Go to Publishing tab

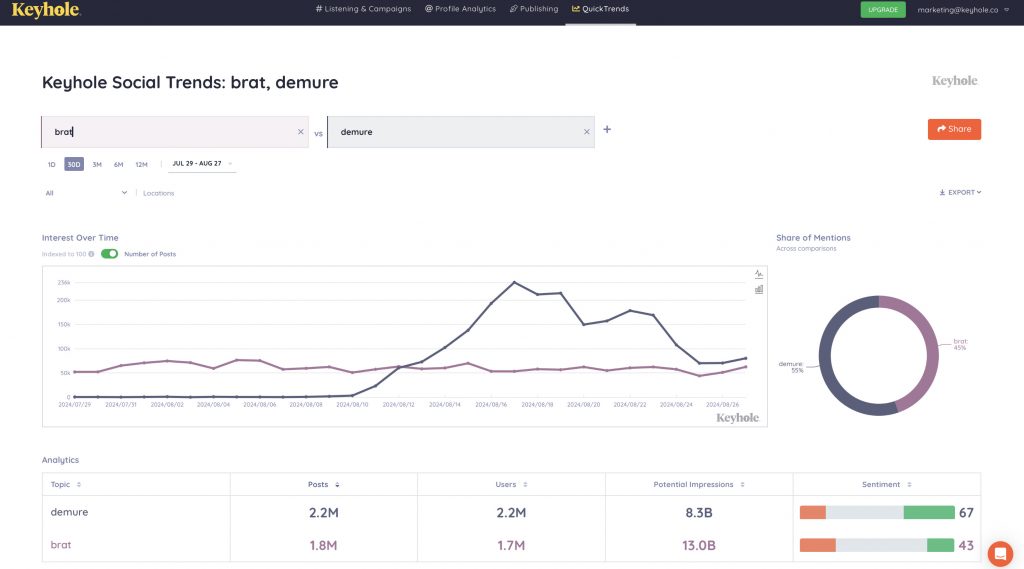pyautogui.click(x=534, y=9)
